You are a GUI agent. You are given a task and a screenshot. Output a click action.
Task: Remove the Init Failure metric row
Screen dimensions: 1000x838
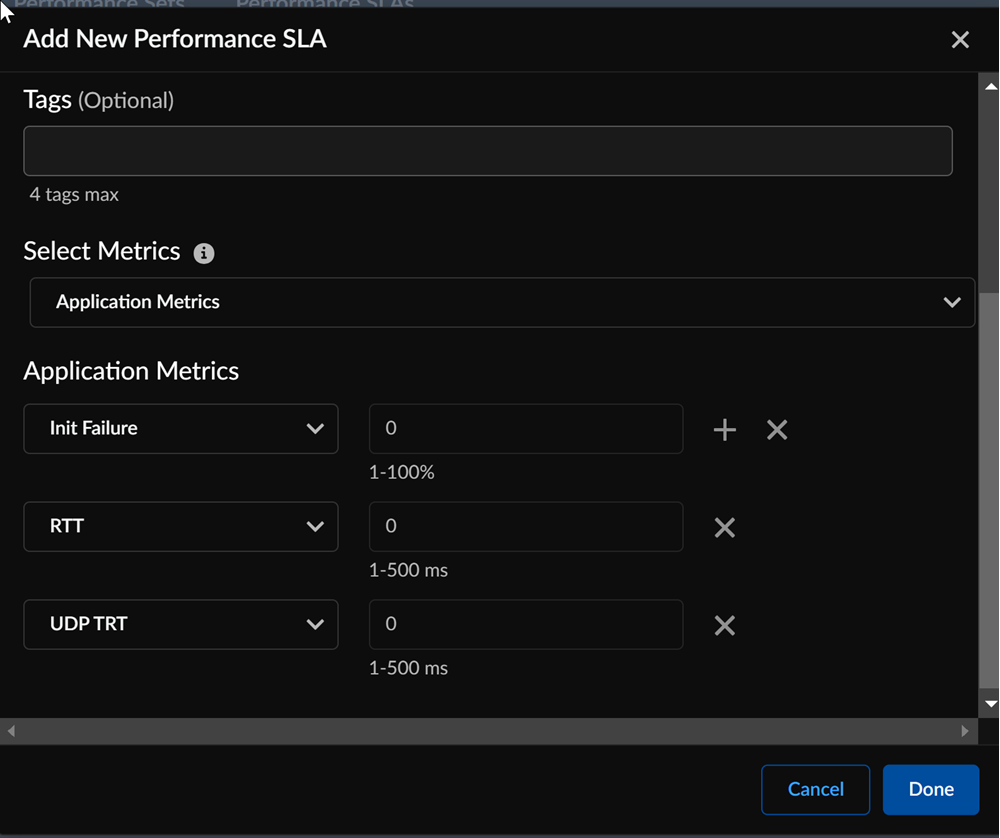point(777,430)
